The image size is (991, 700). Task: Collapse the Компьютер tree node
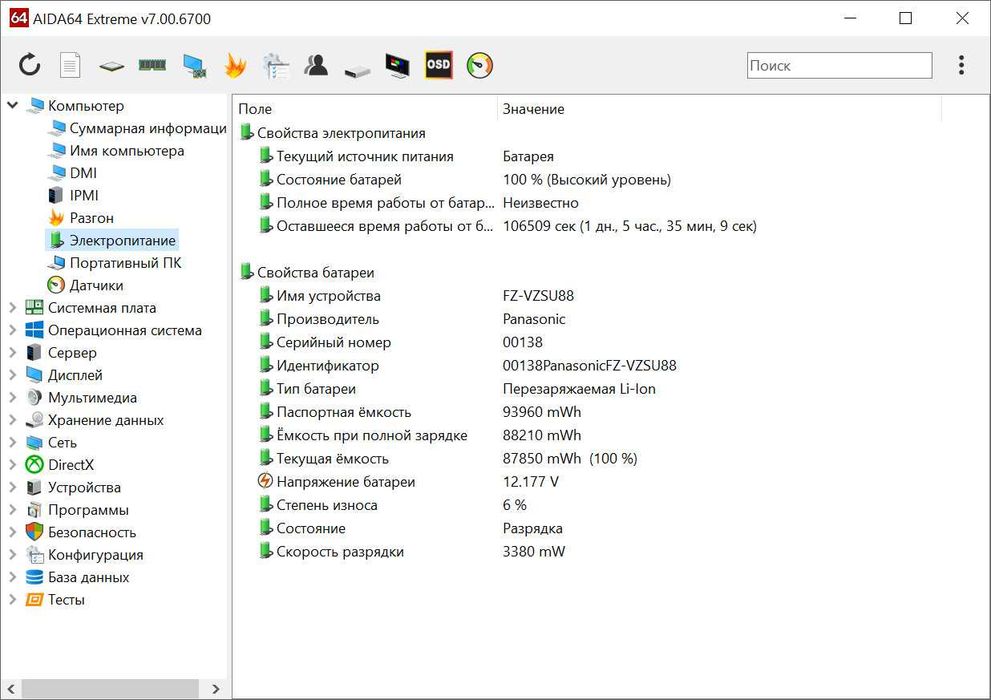tap(13, 105)
